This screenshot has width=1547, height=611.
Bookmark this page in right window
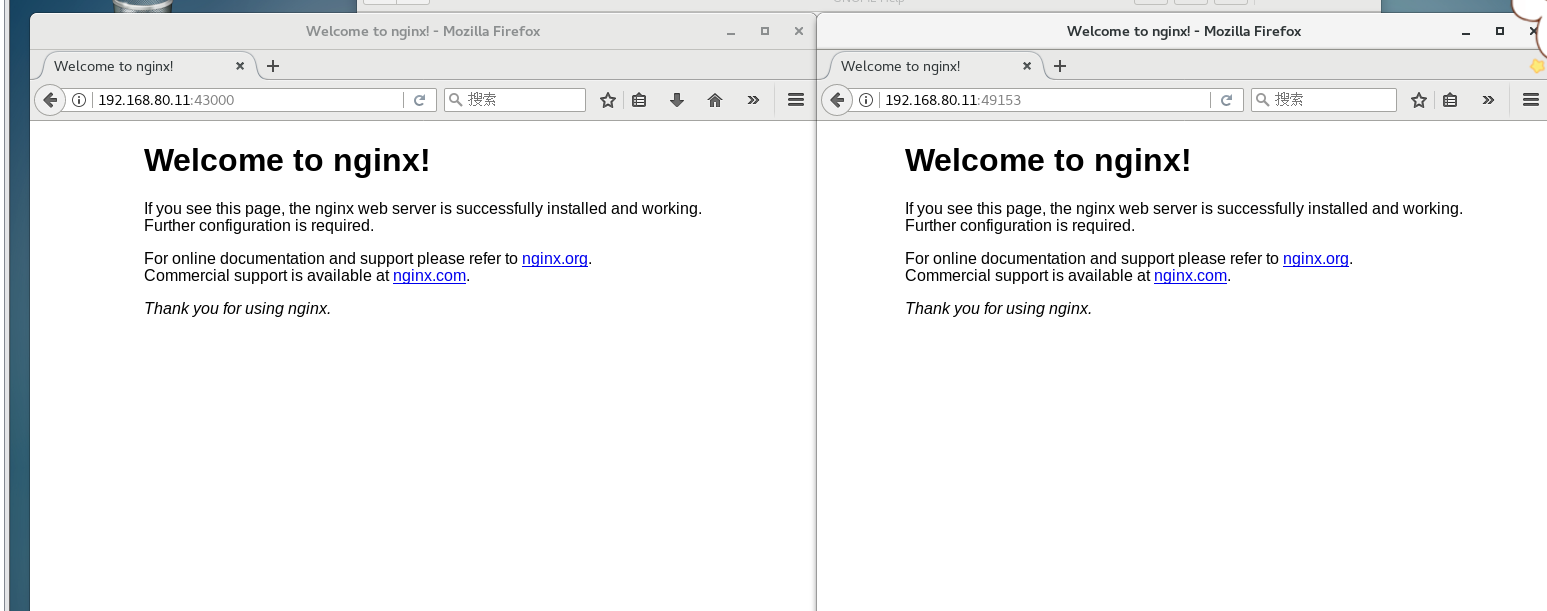click(x=1418, y=100)
